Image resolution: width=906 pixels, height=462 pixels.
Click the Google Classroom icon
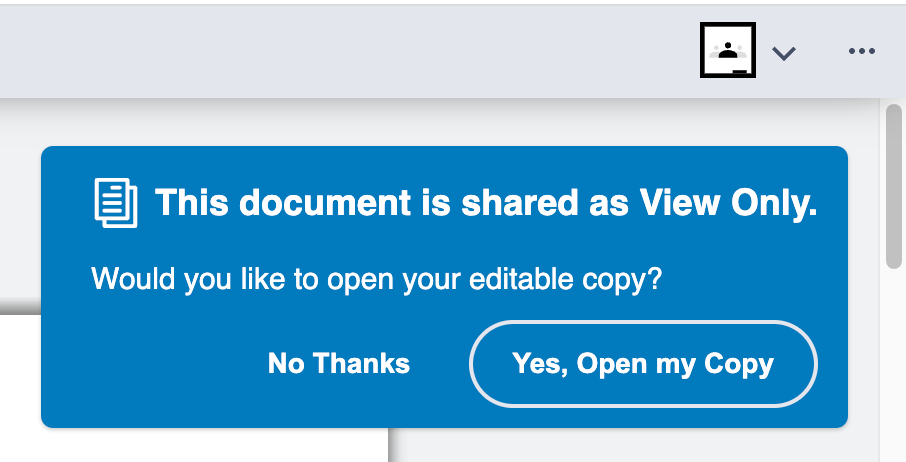click(x=727, y=51)
